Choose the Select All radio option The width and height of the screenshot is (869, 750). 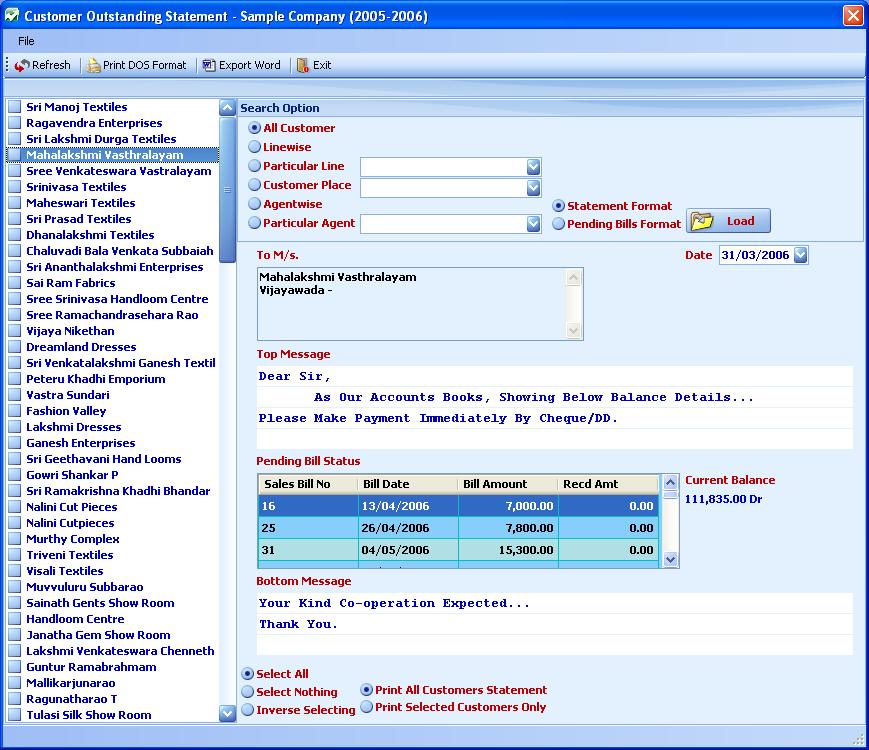coord(248,674)
